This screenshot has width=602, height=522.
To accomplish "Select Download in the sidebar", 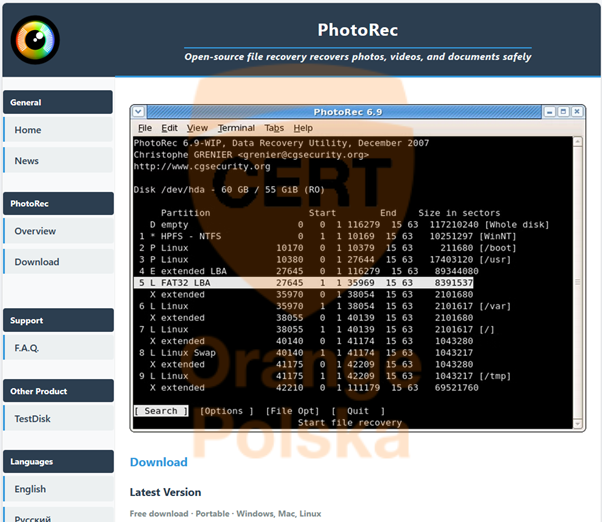I will tap(37, 262).
